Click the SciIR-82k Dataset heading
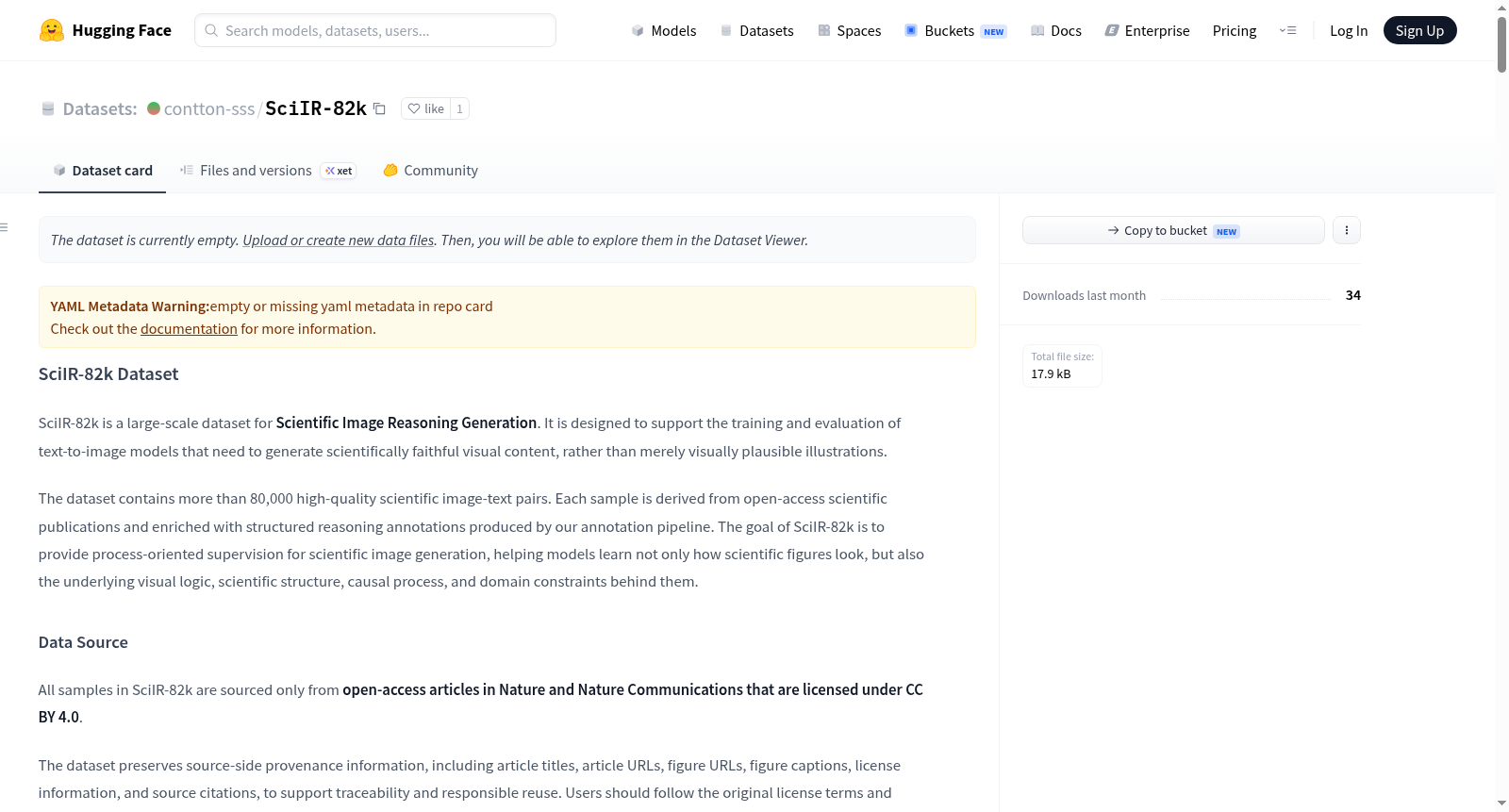Viewport: 1509px width, 812px height. (x=108, y=373)
